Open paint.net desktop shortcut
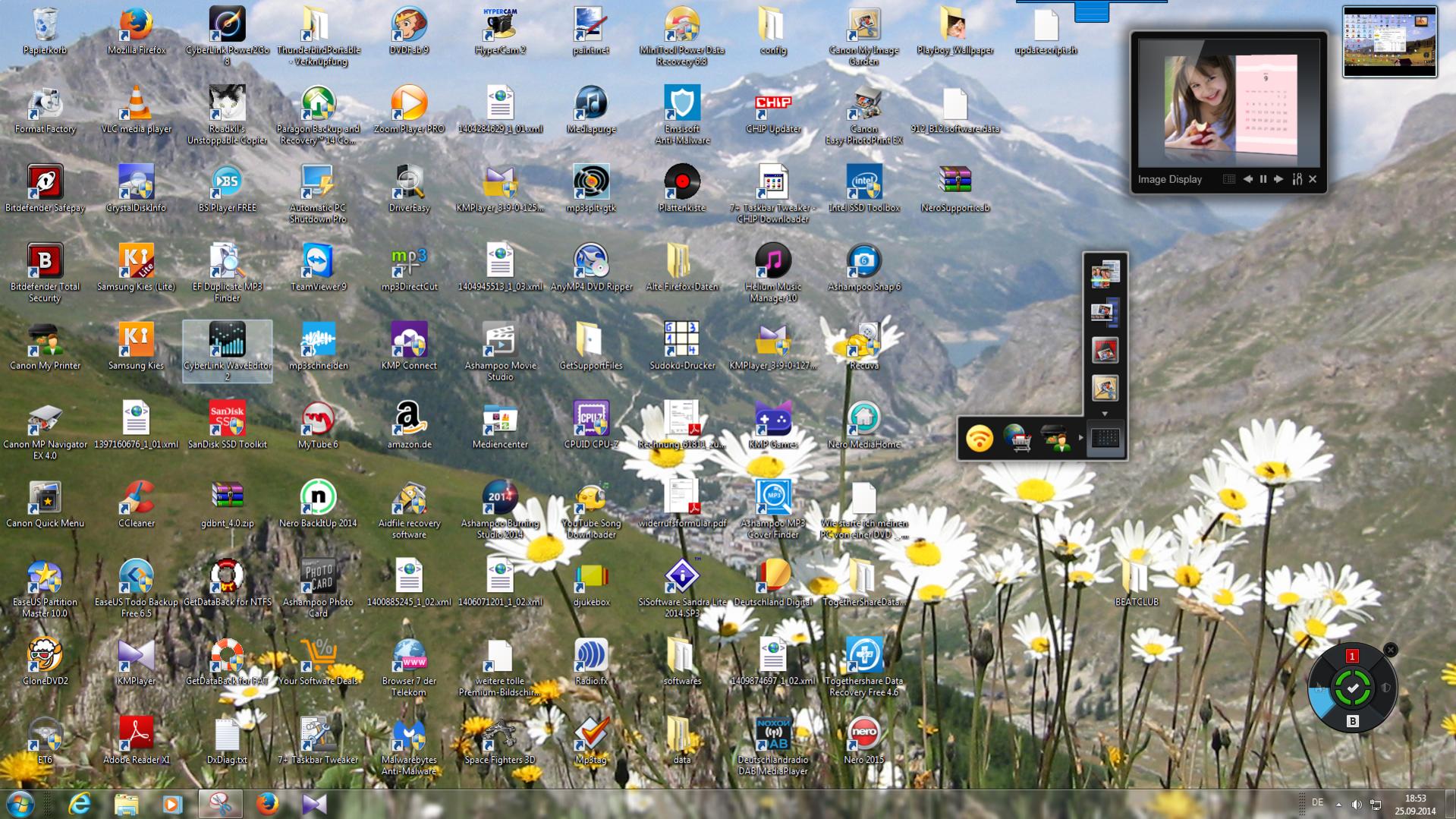This screenshot has height=819, width=1456. [591, 31]
